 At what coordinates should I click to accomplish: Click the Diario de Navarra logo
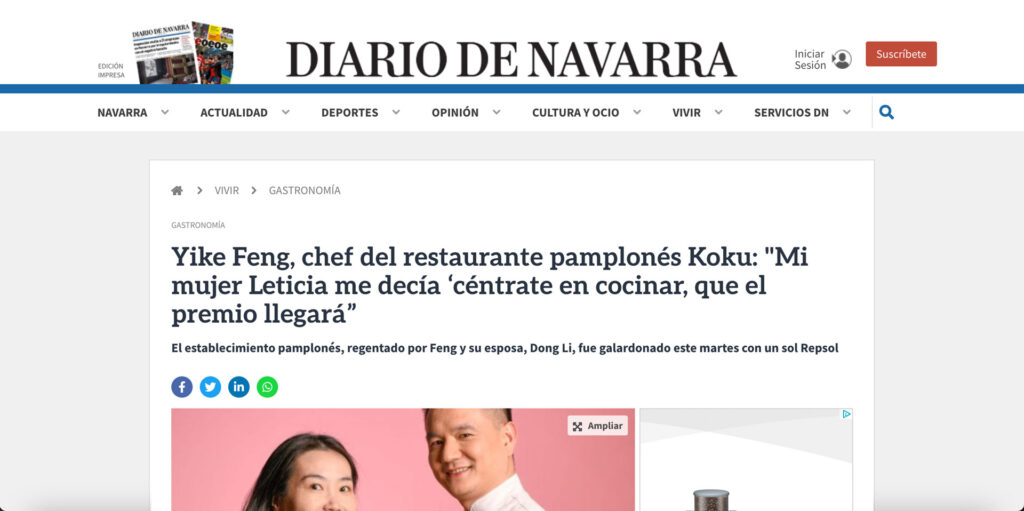click(x=511, y=59)
